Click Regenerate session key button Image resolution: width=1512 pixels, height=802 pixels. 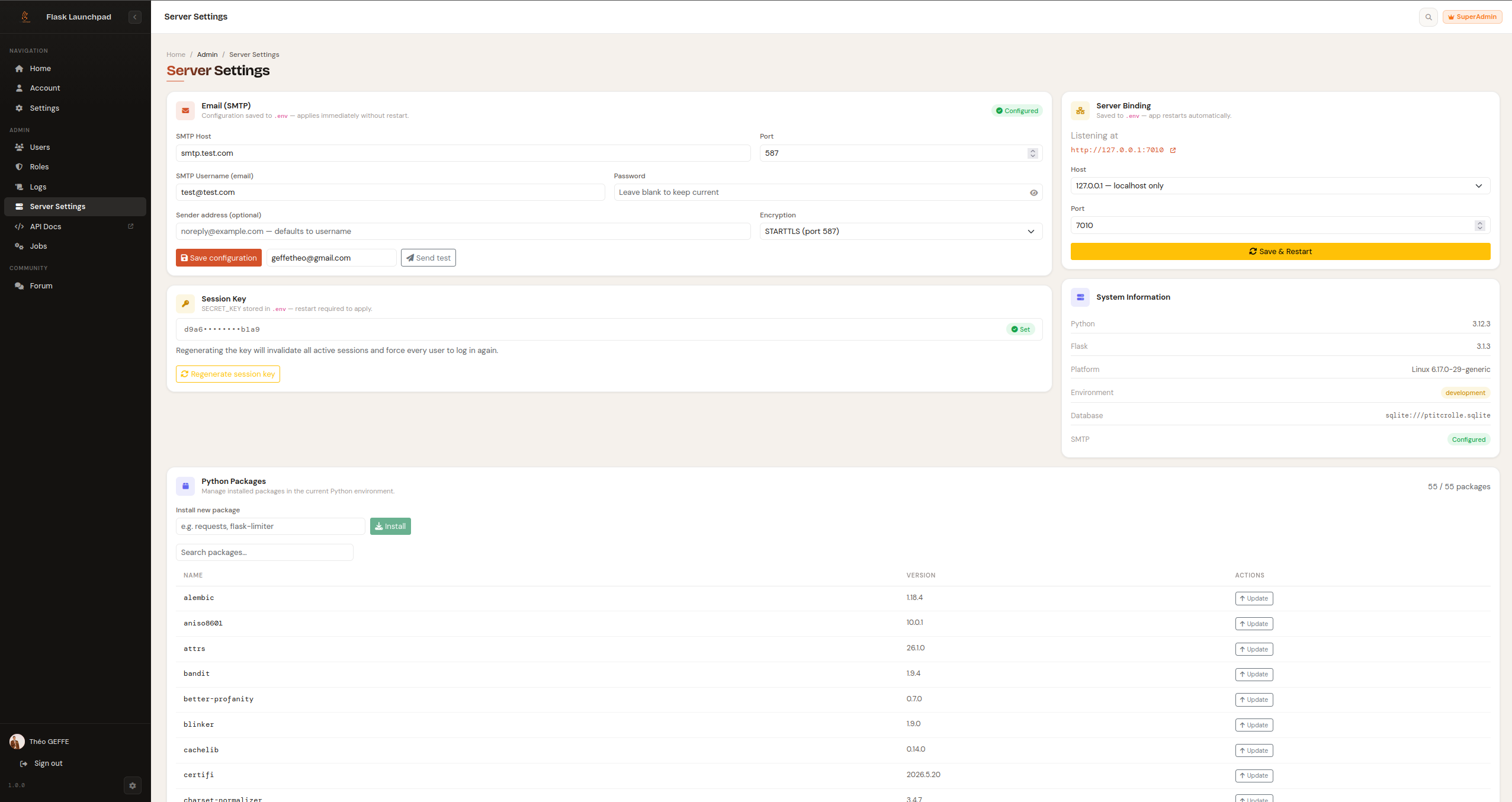pos(228,374)
